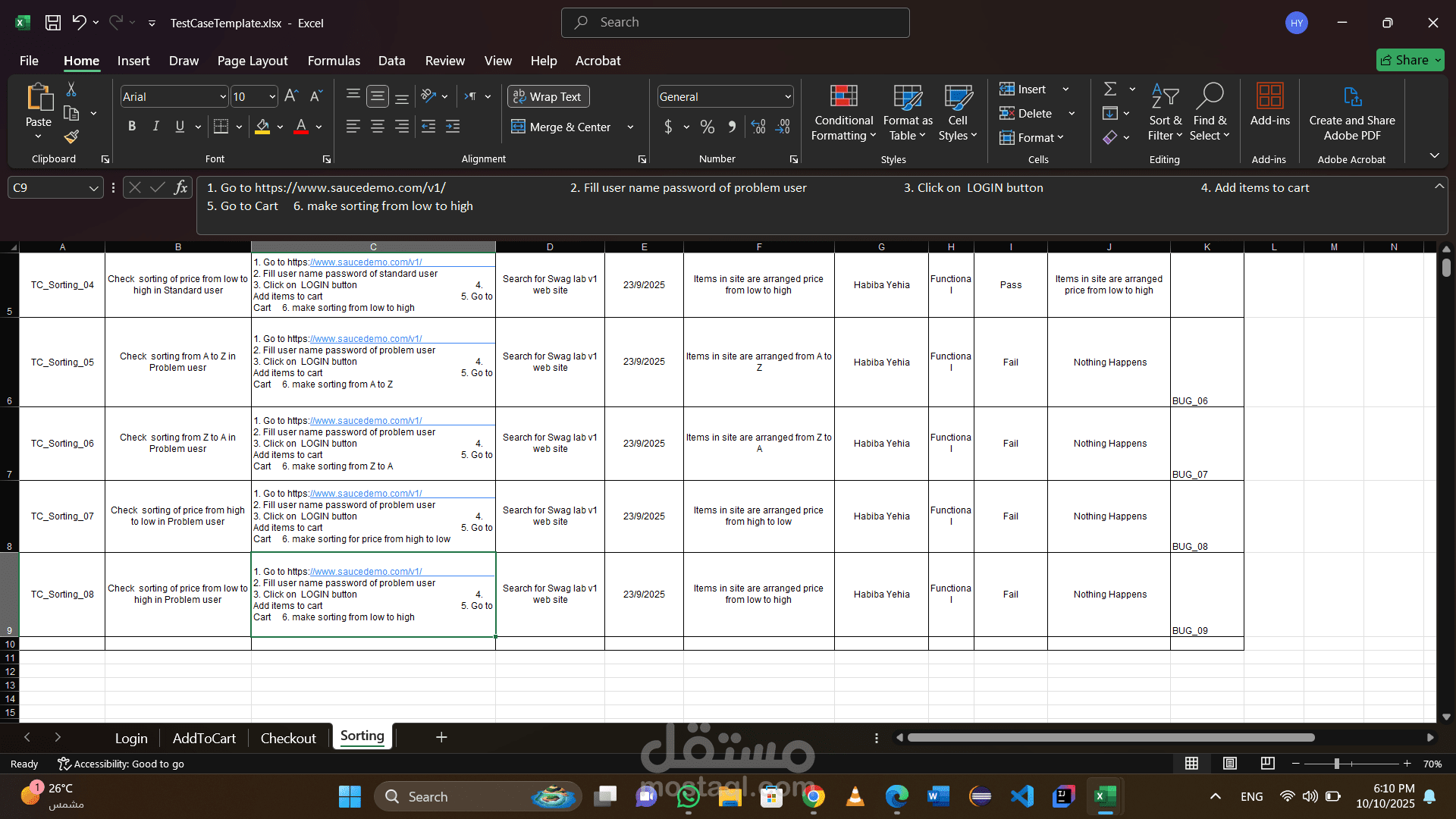Image resolution: width=1456 pixels, height=819 pixels.
Task: Open the Font Color dropdown arrow
Action: pyautogui.click(x=318, y=127)
